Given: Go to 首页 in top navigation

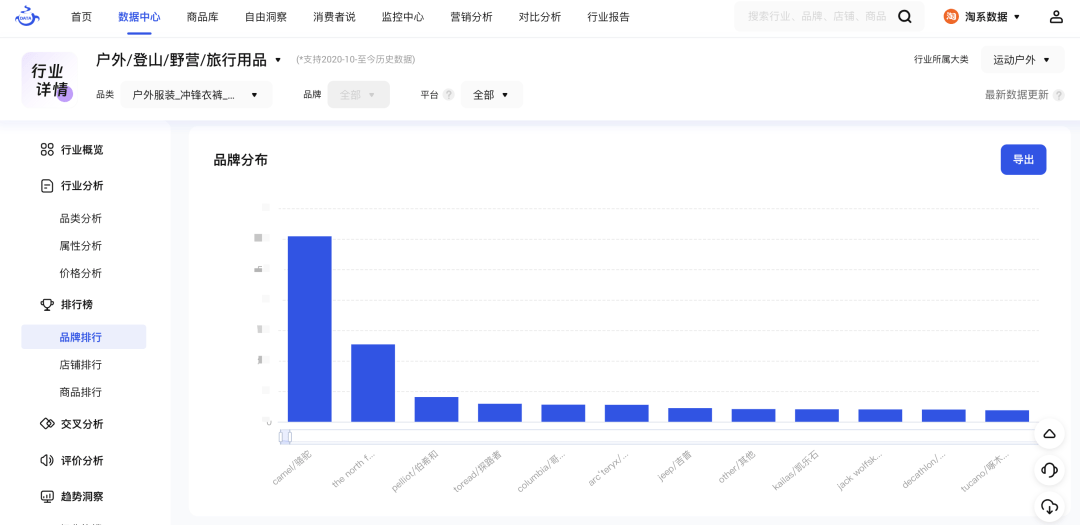Looking at the screenshot, I should point(81,17).
